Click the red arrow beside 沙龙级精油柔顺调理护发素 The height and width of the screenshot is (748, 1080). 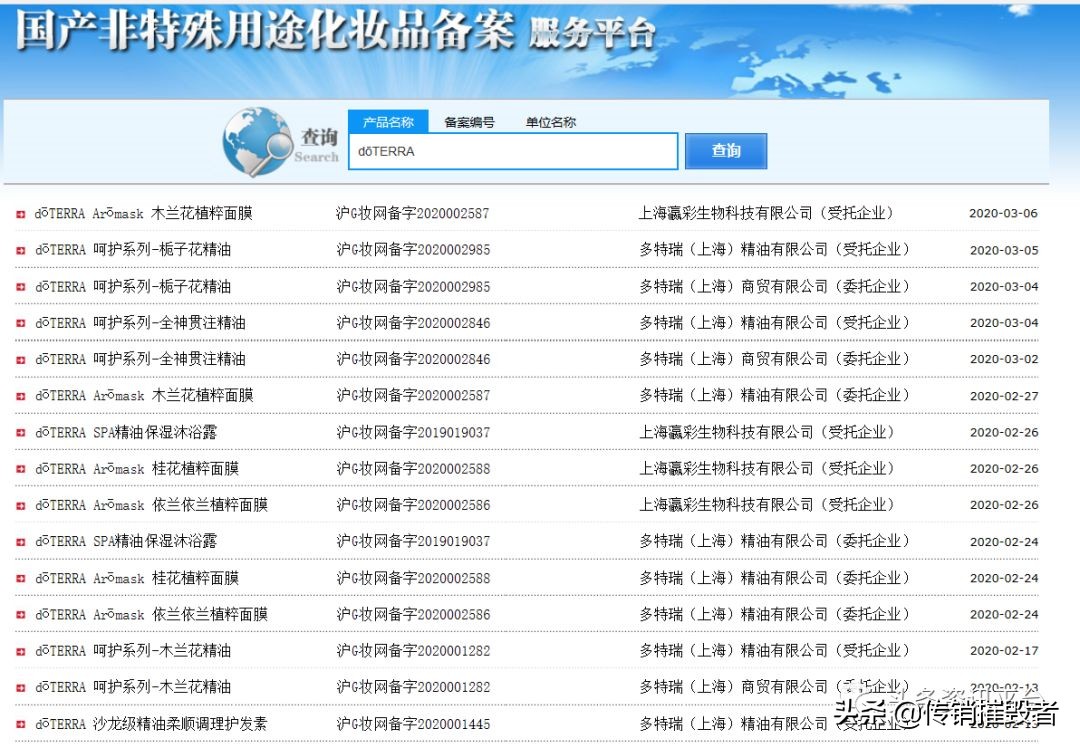pyautogui.click(x=21, y=724)
